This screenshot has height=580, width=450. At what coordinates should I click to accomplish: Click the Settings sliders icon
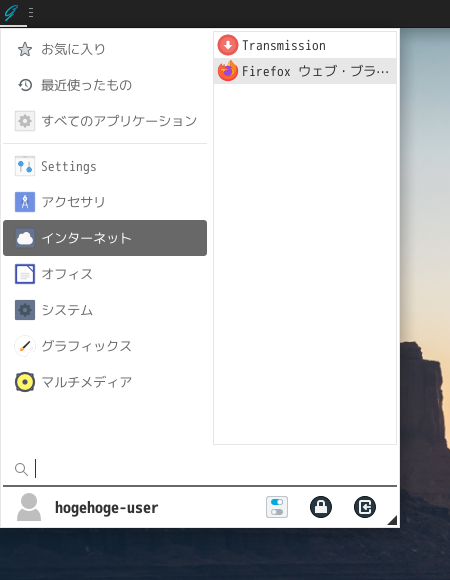pyautogui.click(x=25, y=166)
